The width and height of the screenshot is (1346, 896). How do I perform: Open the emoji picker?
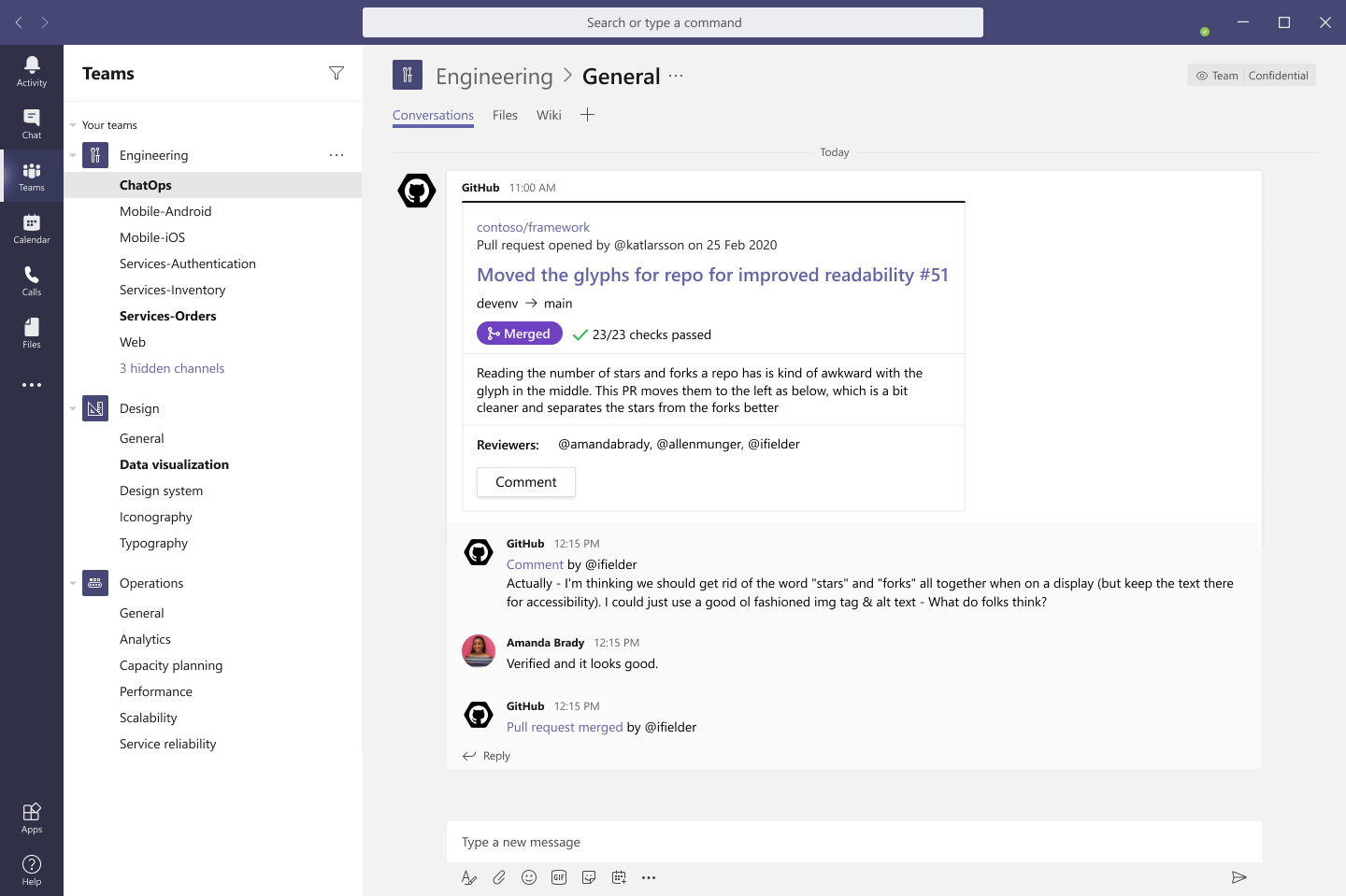pos(529,877)
